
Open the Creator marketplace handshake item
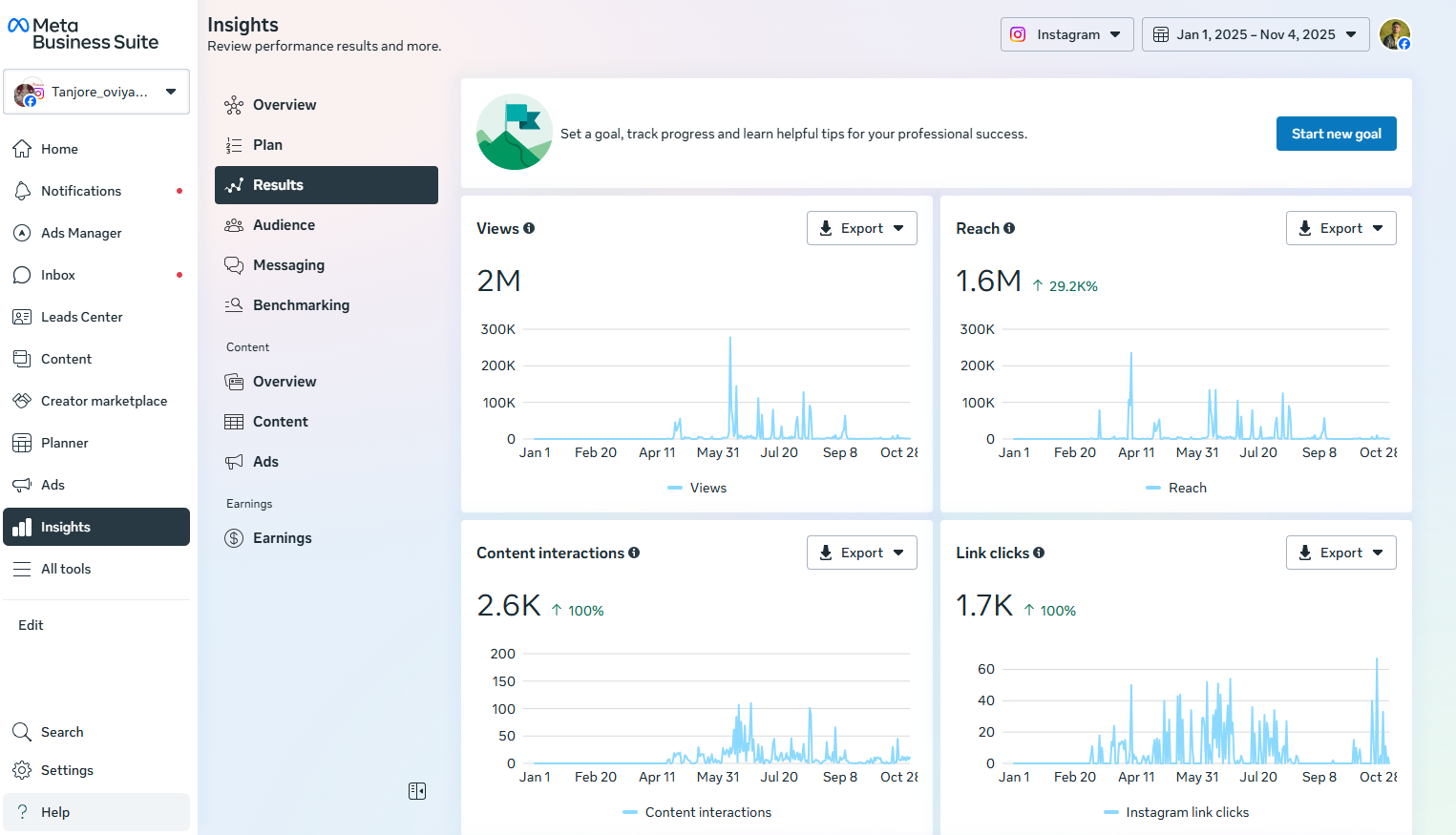[103, 401]
